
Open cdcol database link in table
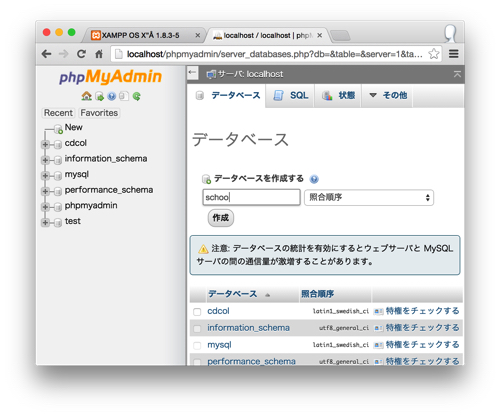coord(218,311)
